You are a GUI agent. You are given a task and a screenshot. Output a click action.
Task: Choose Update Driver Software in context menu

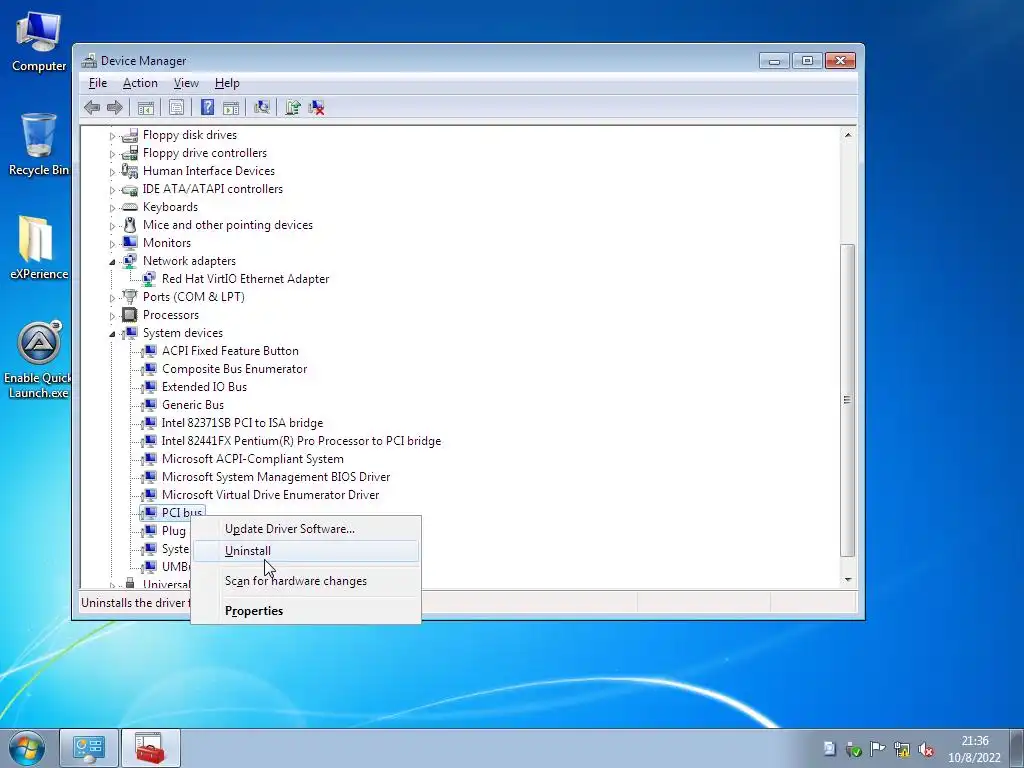(x=306, y=529)
